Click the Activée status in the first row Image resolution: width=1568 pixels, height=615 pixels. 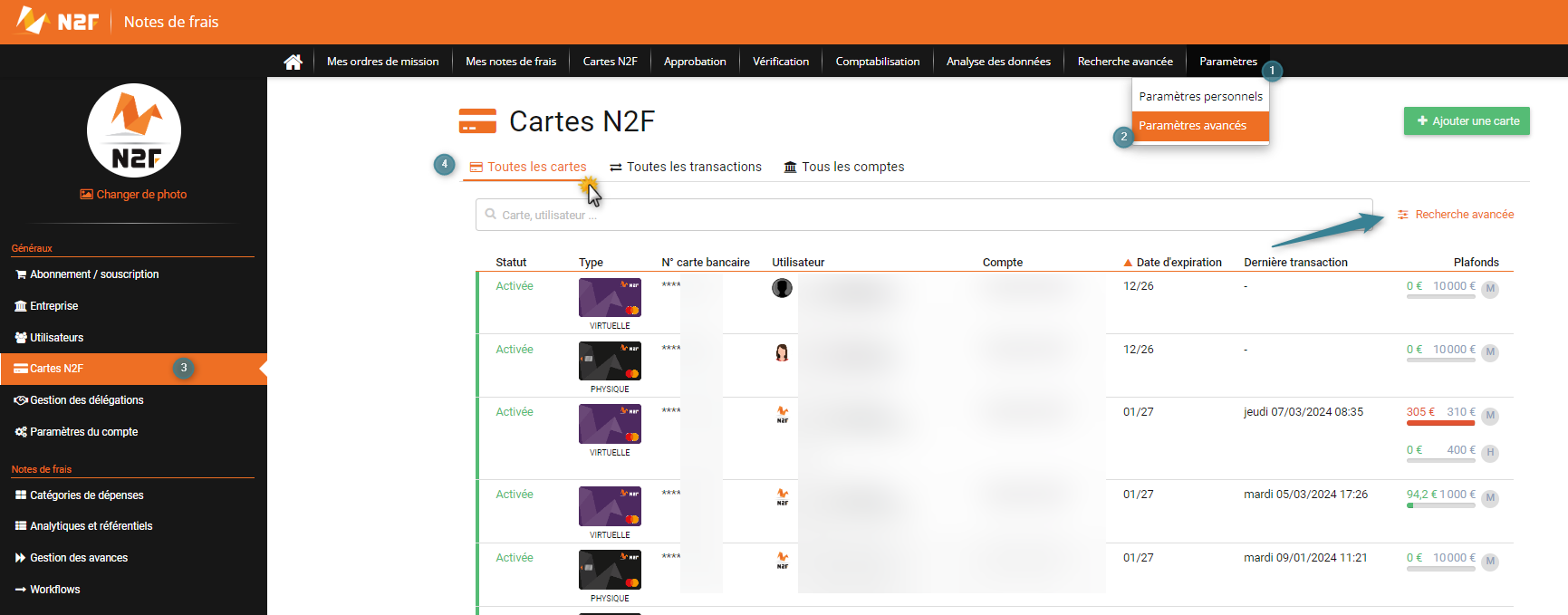point(515,286)
